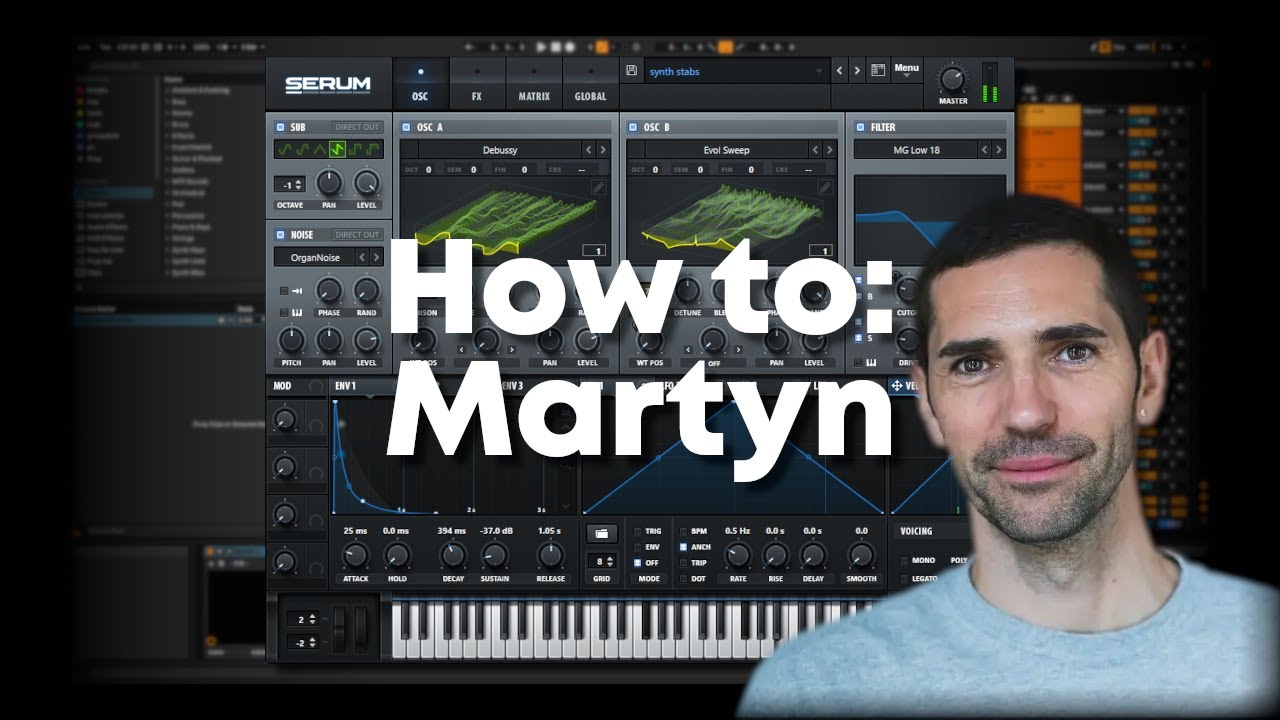Screen dimensions: 1280x720
Task: Click NOISE DIRECT OUT button
Action: click(357, 235)
